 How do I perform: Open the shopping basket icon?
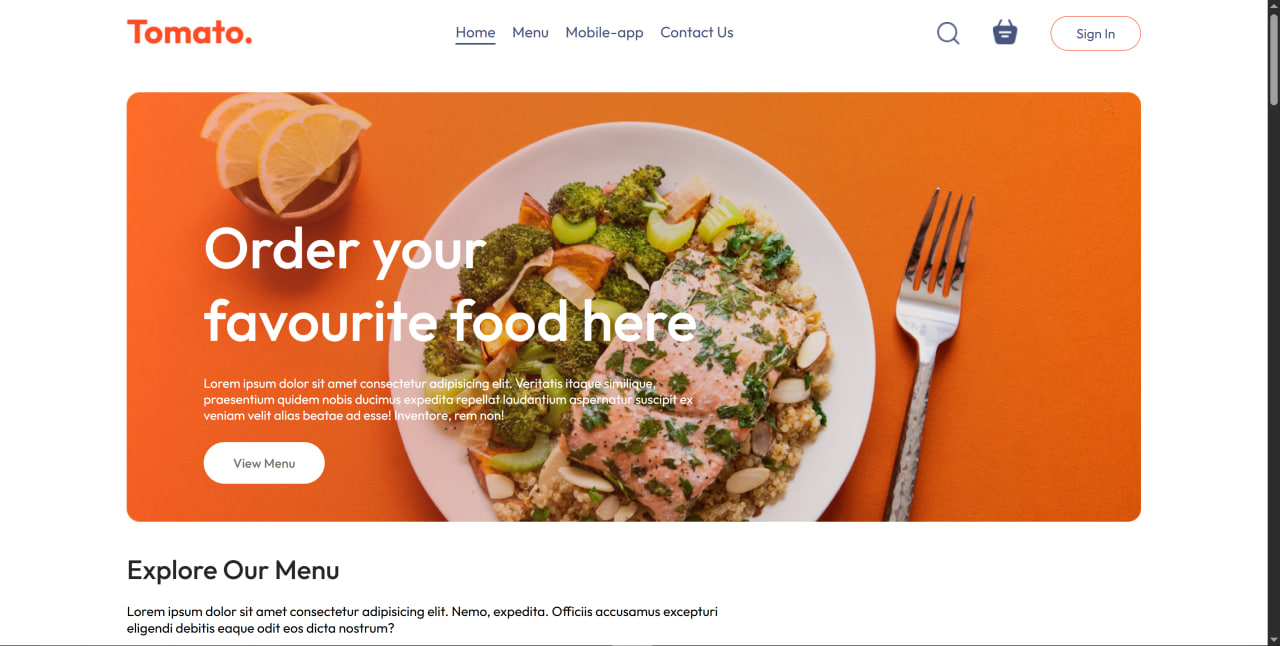click(1005, 33)
